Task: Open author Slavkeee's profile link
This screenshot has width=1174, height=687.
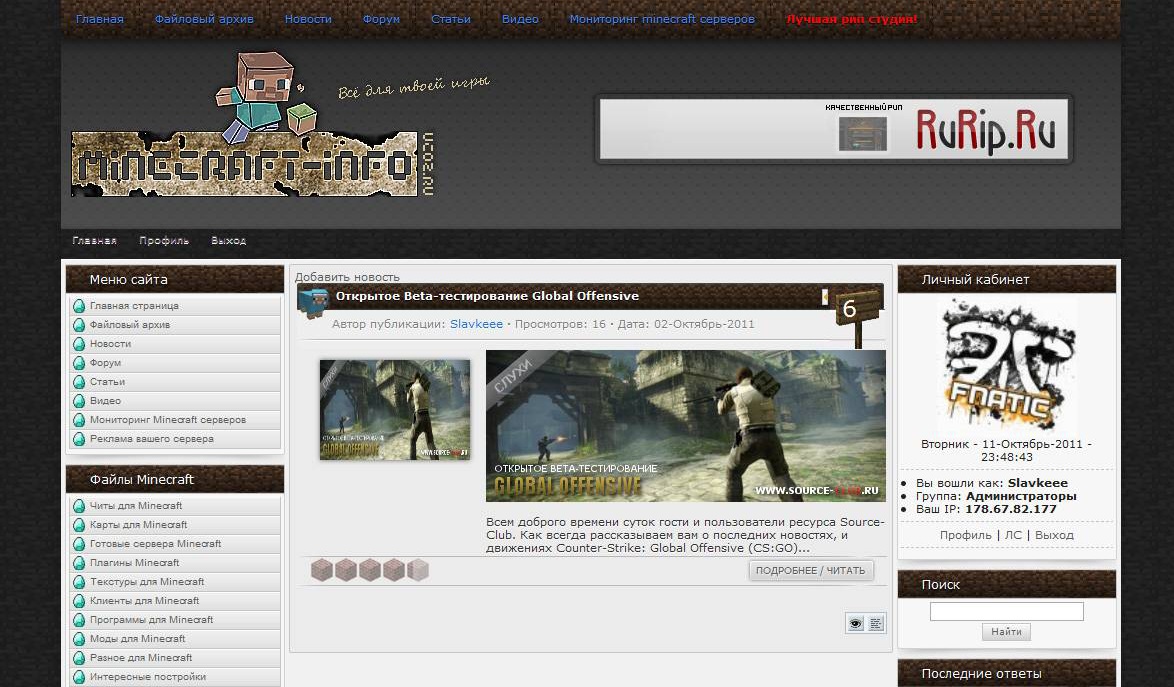Action: [476, 324]
